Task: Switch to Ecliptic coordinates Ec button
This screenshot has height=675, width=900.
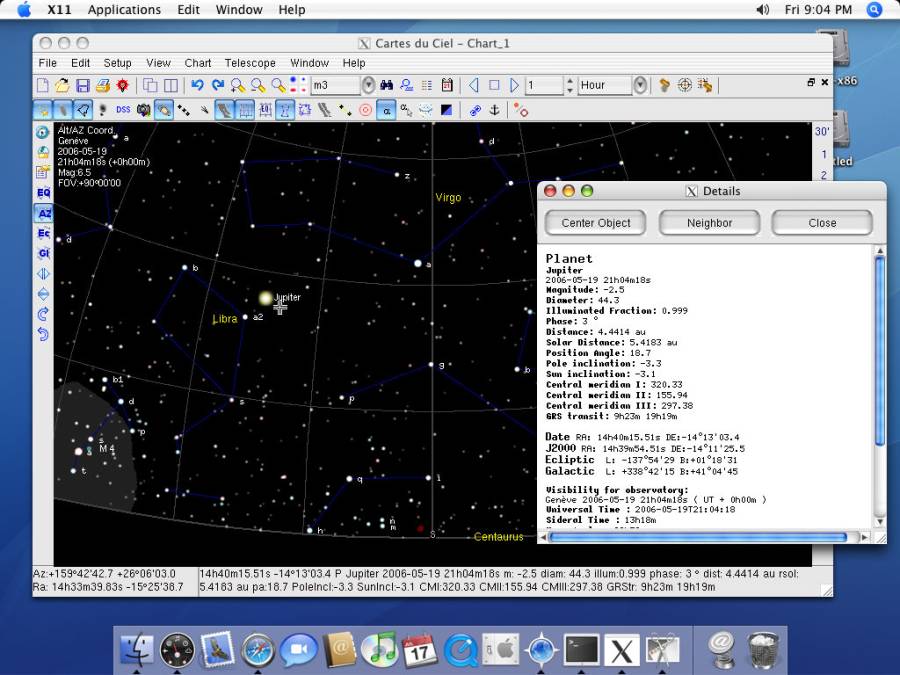Action: [x=44, y=233]
